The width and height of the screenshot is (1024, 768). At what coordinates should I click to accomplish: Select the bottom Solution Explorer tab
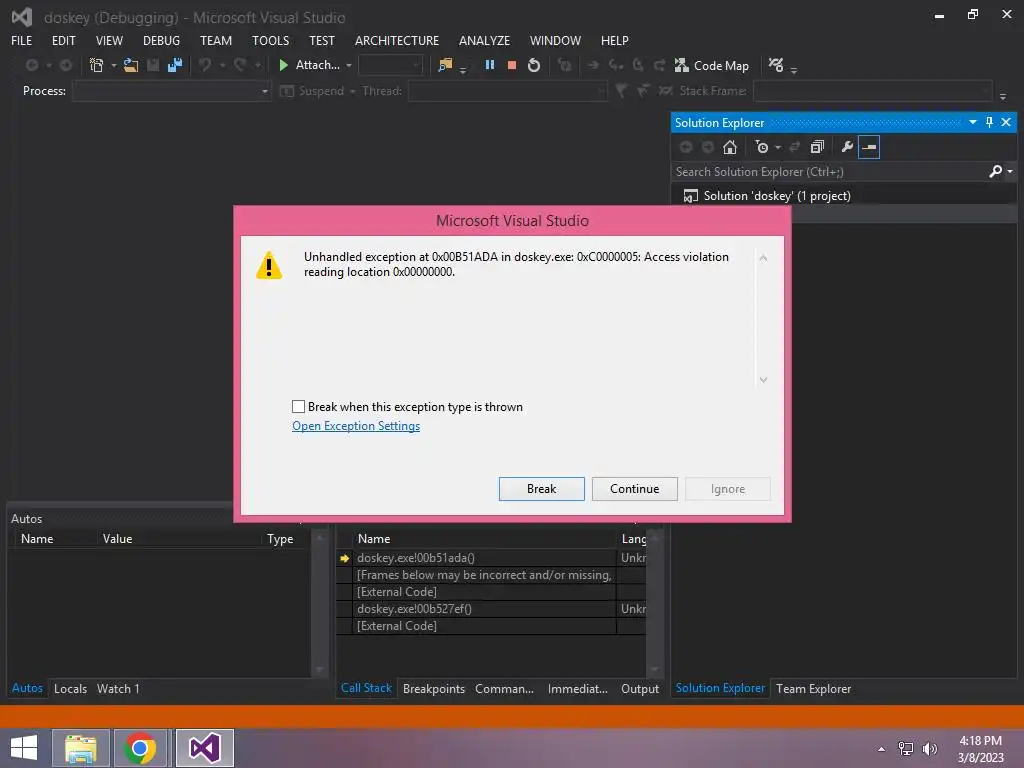[720, 688]
